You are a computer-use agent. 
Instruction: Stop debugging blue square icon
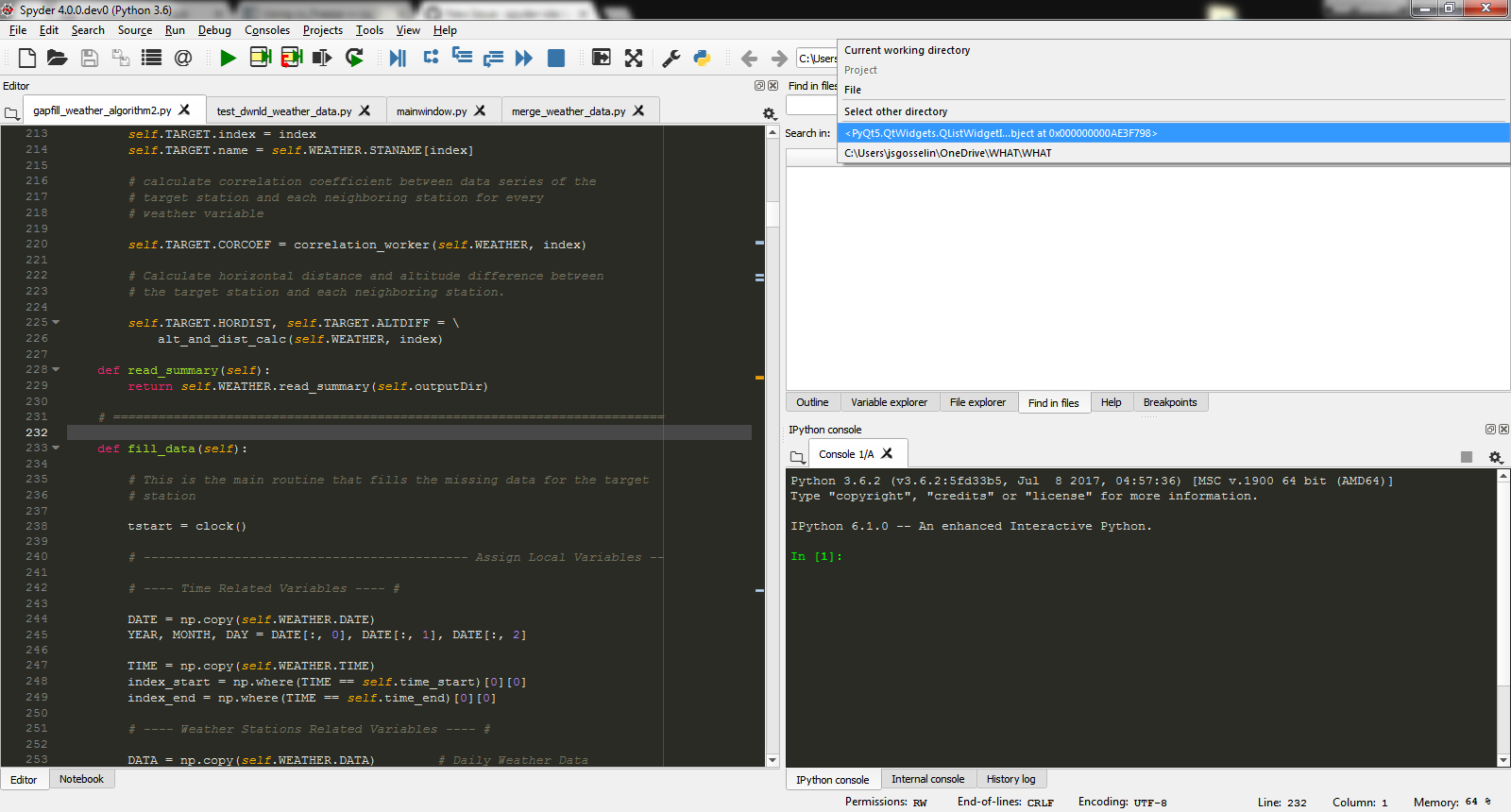[556, 58]
